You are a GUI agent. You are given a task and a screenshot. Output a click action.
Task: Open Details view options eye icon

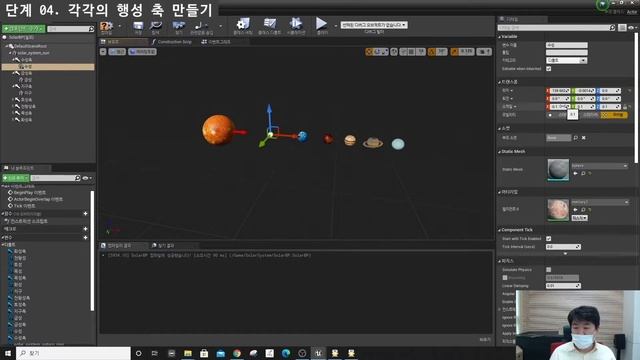632,28
